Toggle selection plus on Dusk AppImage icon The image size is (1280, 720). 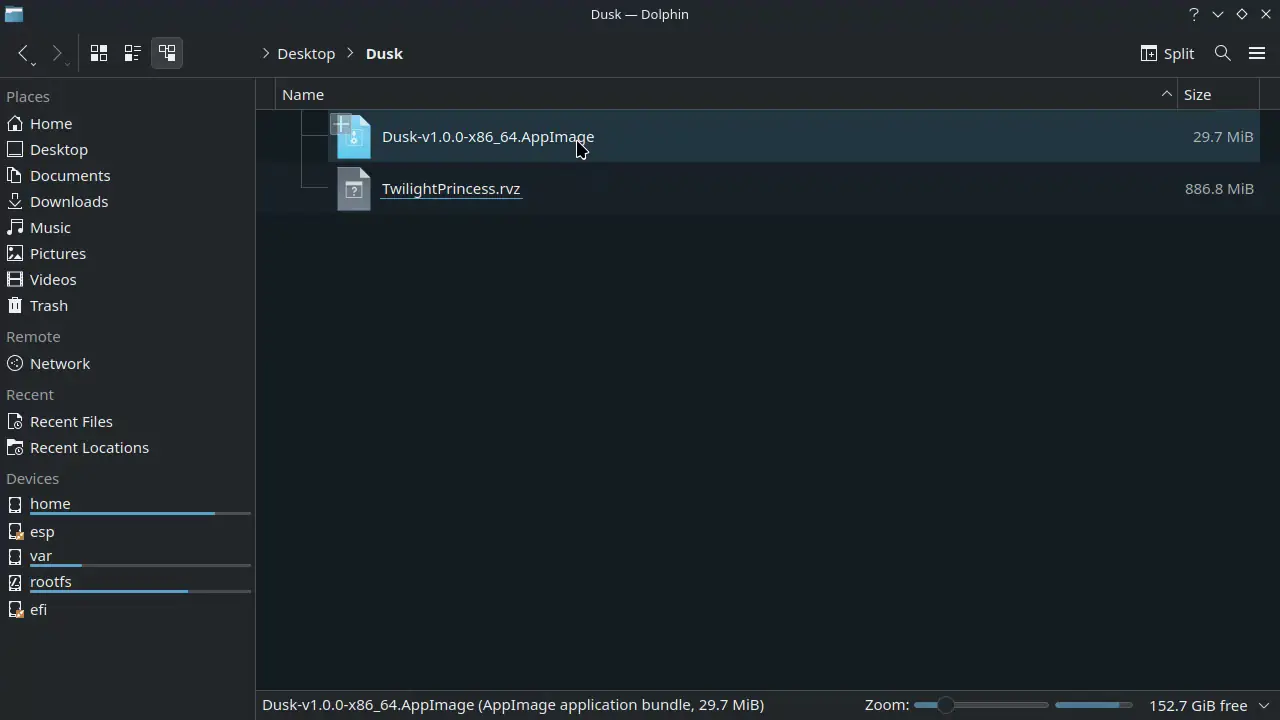coord(341,125)
